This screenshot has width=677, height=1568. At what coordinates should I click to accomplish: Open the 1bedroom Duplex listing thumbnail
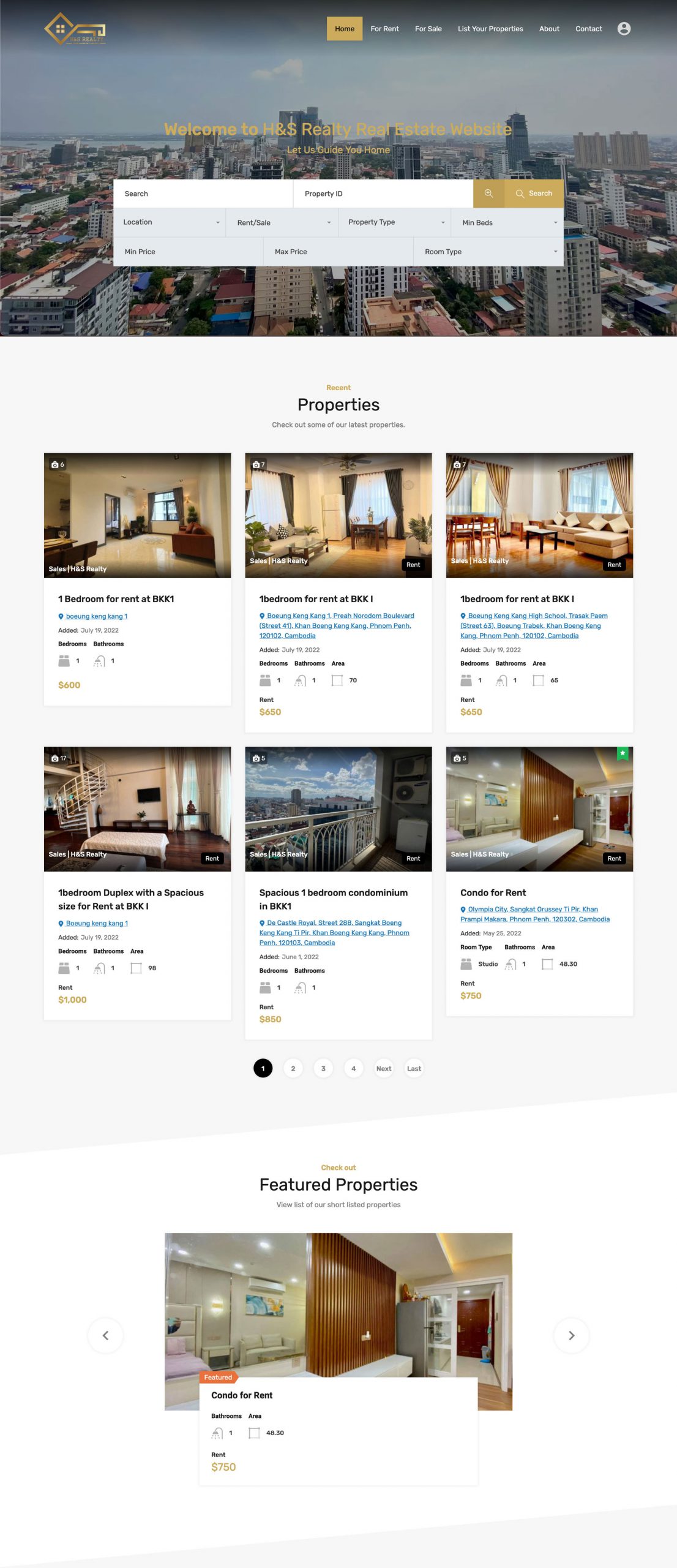click(x=137, y=809)
